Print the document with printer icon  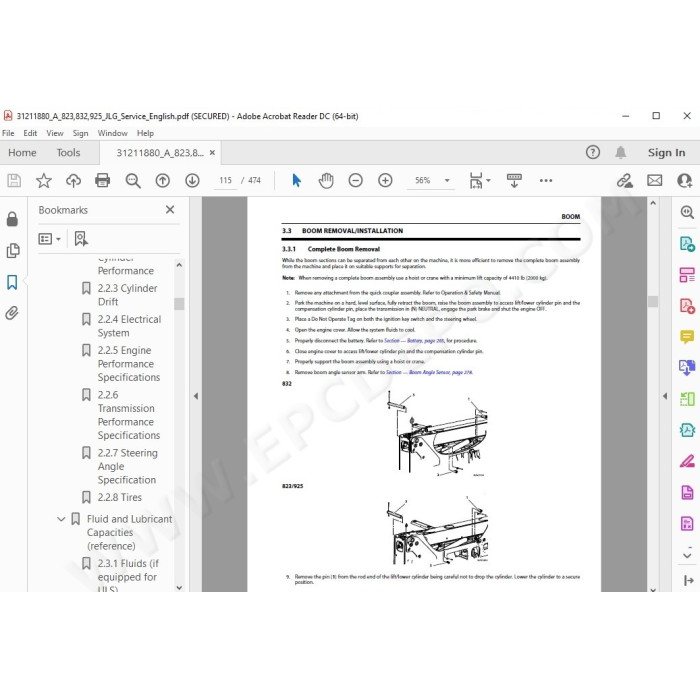coord(102,180)
